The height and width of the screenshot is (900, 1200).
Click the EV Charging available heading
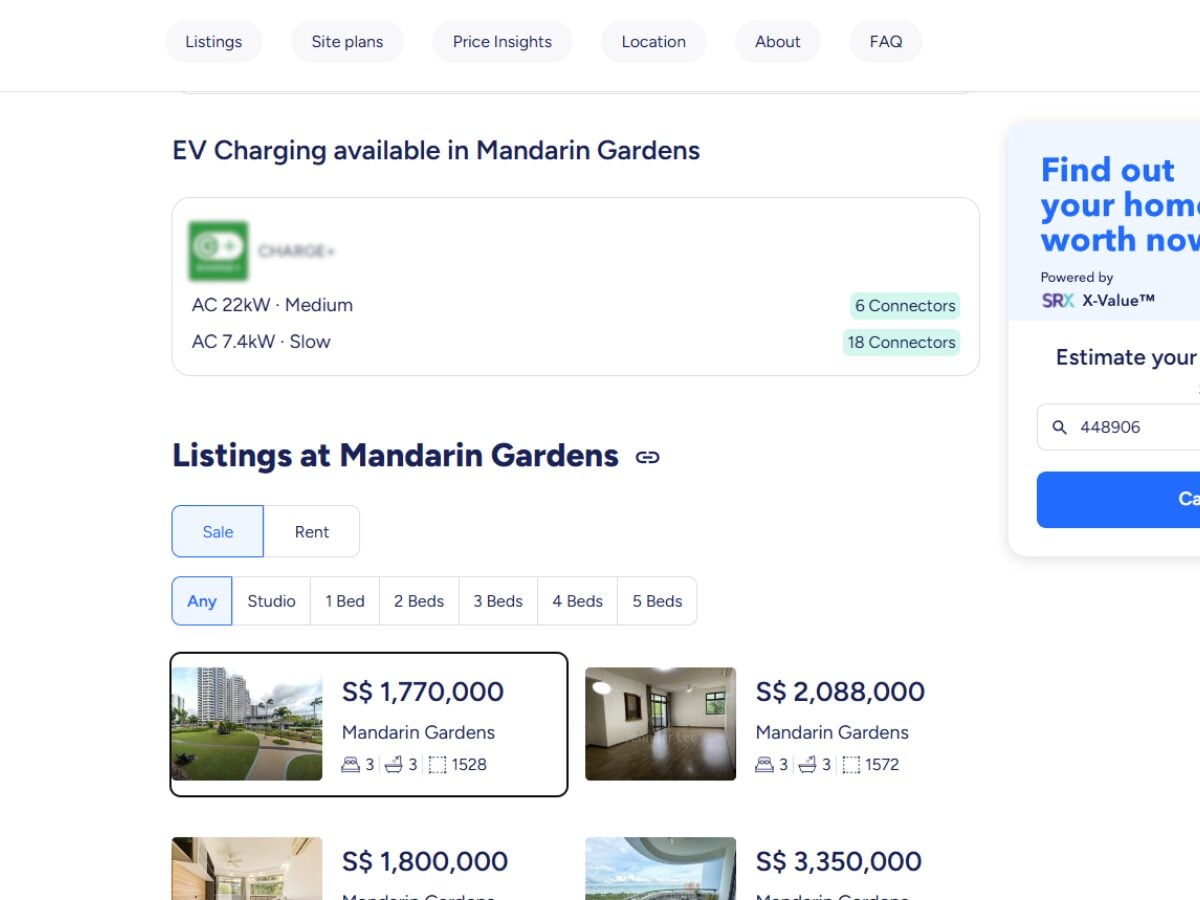436,151
